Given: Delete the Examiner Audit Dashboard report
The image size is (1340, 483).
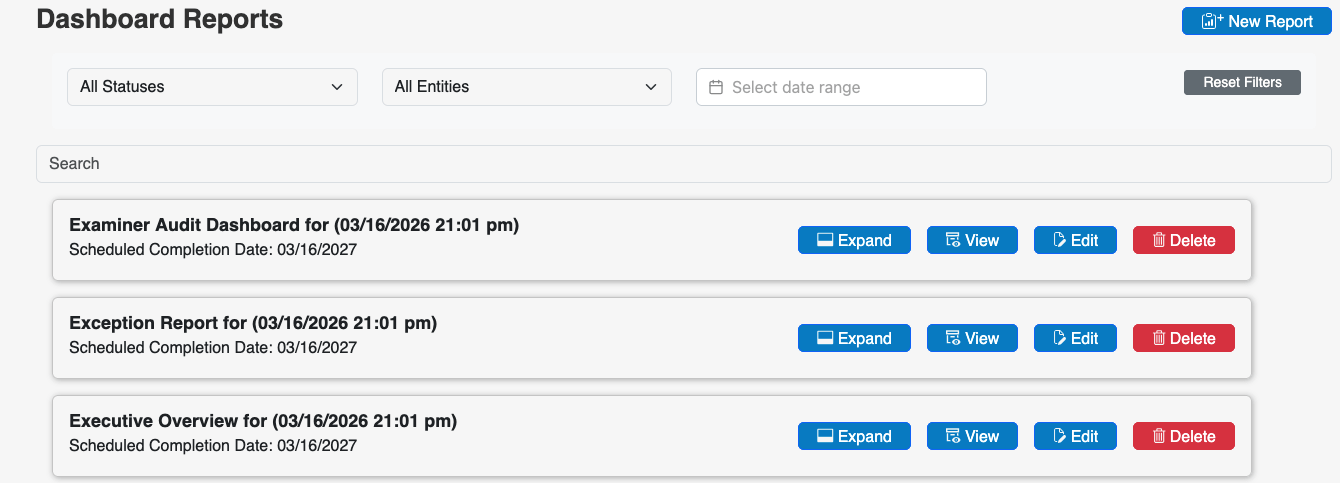Looking at the screenshot, I should [1184, 240].
